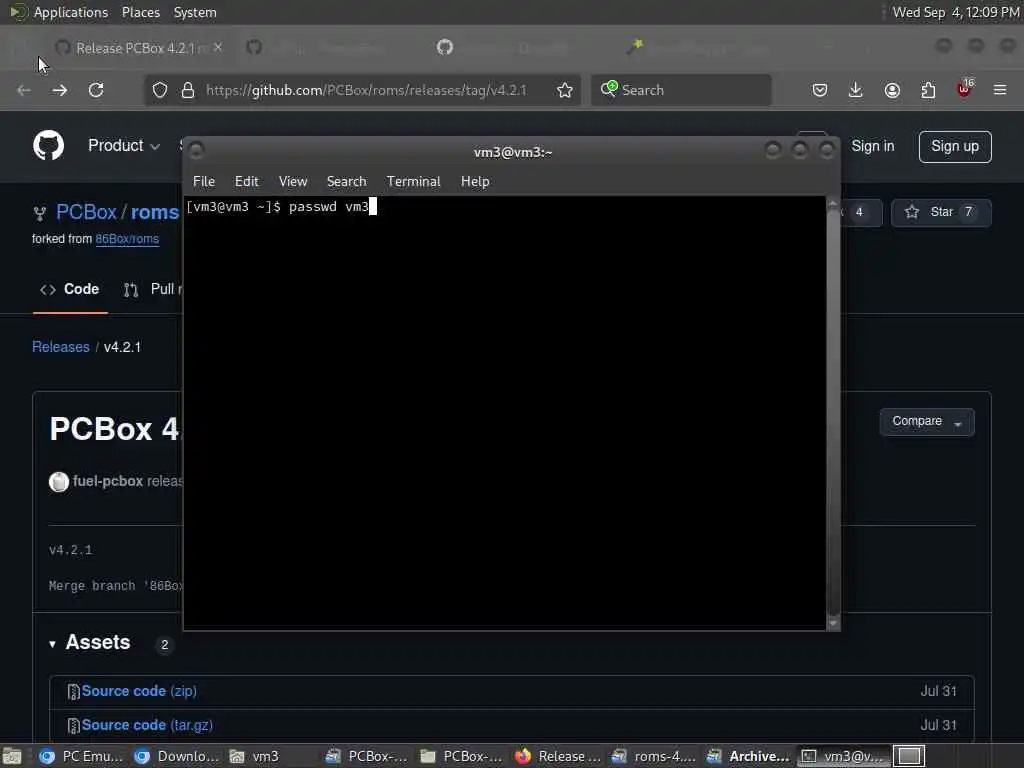Switch to the PCBox-... folder taskbar window
Image resolution: width=1024 pixels, height=768 pixels.
(x=462, y=756)
